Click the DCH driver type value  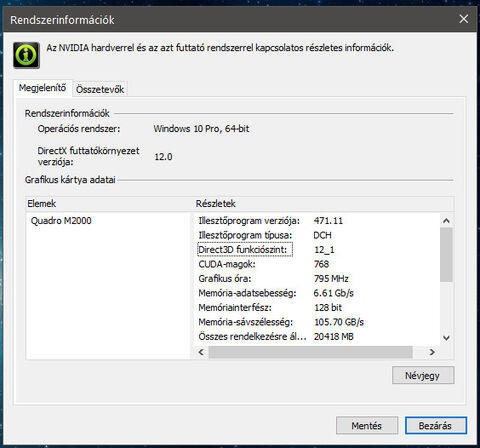click(x=322, y=235)
